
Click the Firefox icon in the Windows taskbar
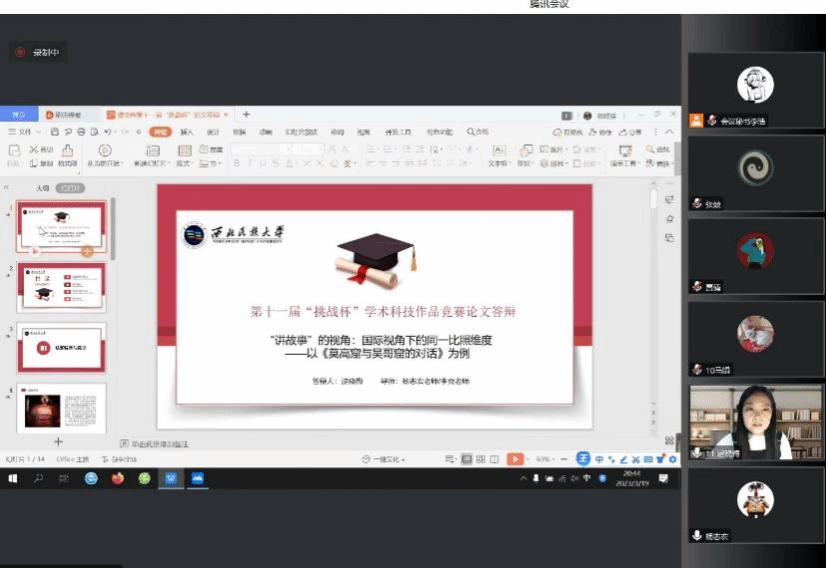pos(118,479)
